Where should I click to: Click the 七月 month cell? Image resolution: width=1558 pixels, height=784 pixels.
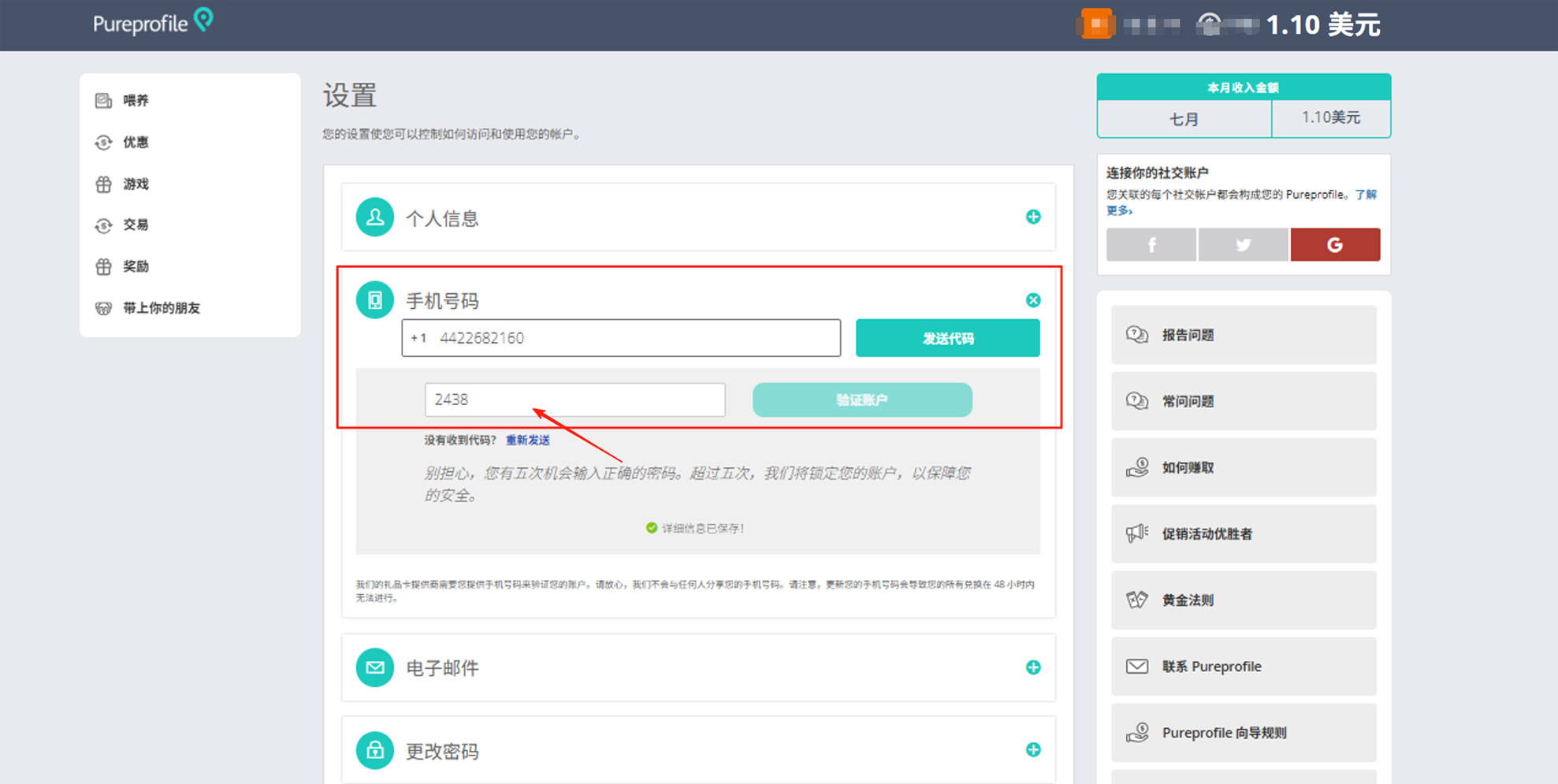[1184, 119]
